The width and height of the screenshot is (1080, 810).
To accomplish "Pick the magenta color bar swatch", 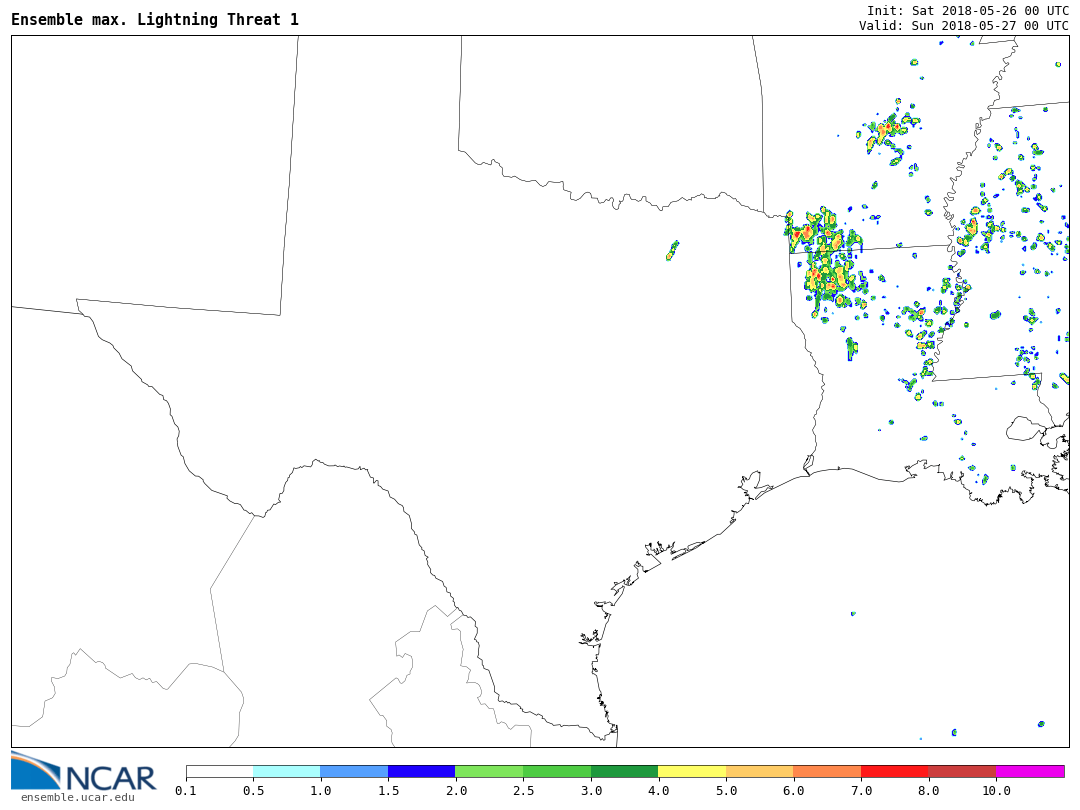I will (1030, 772).
